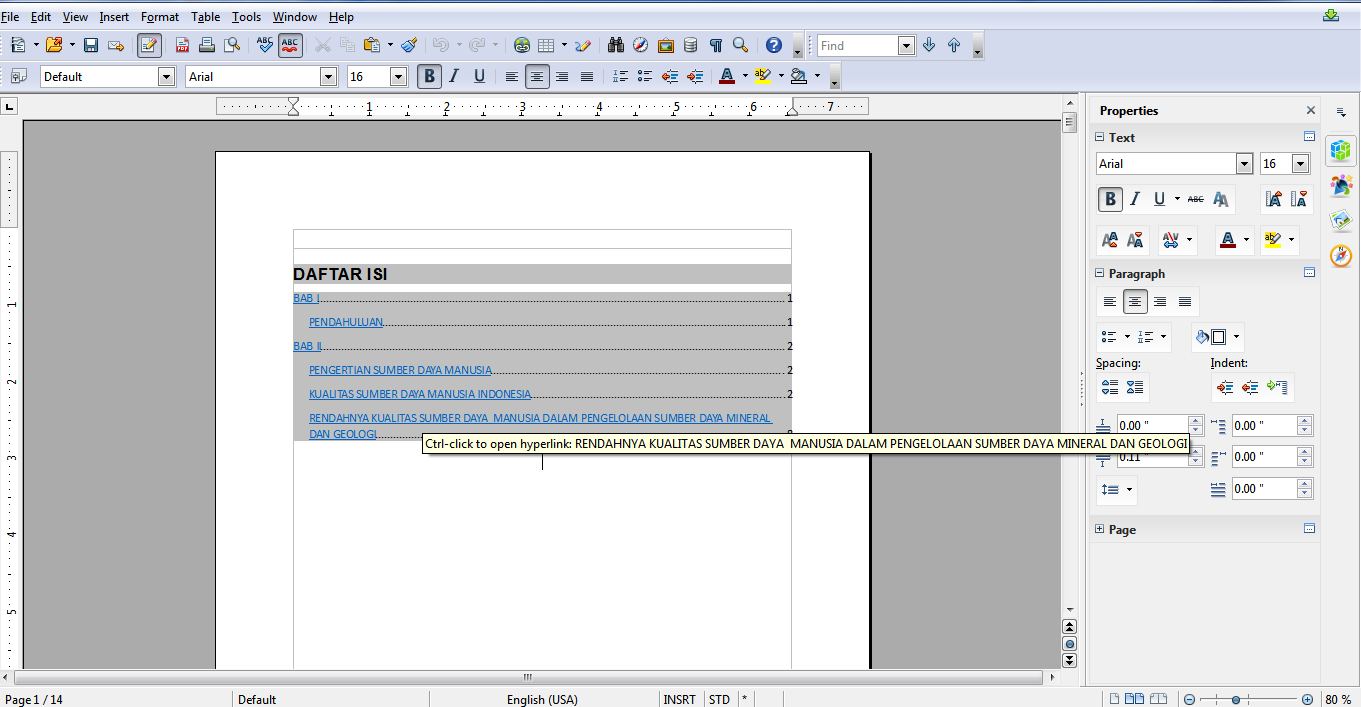Open the Table menu

[x=205, y=16]
